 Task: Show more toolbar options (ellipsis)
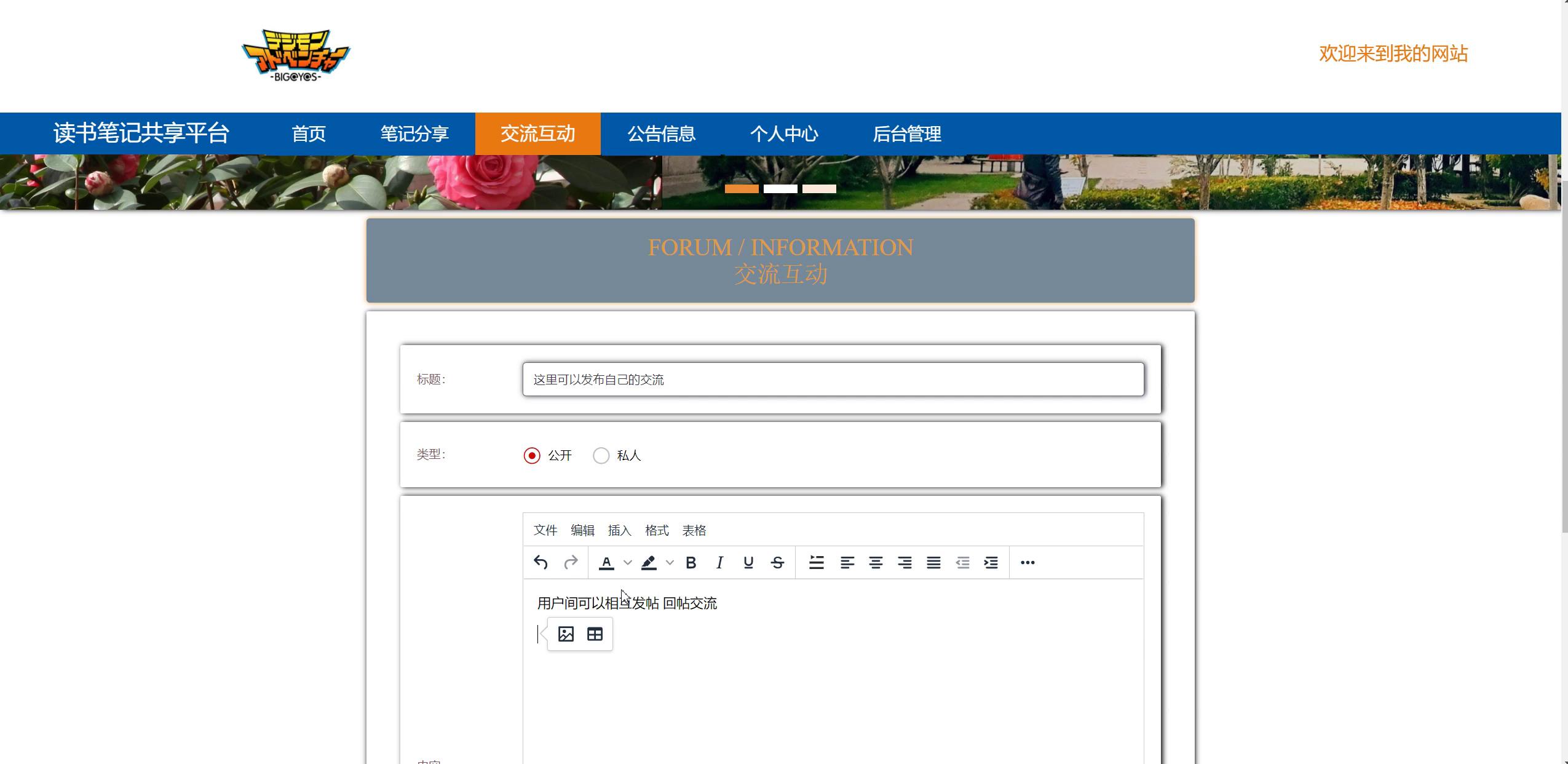[x=1027, y=562]
